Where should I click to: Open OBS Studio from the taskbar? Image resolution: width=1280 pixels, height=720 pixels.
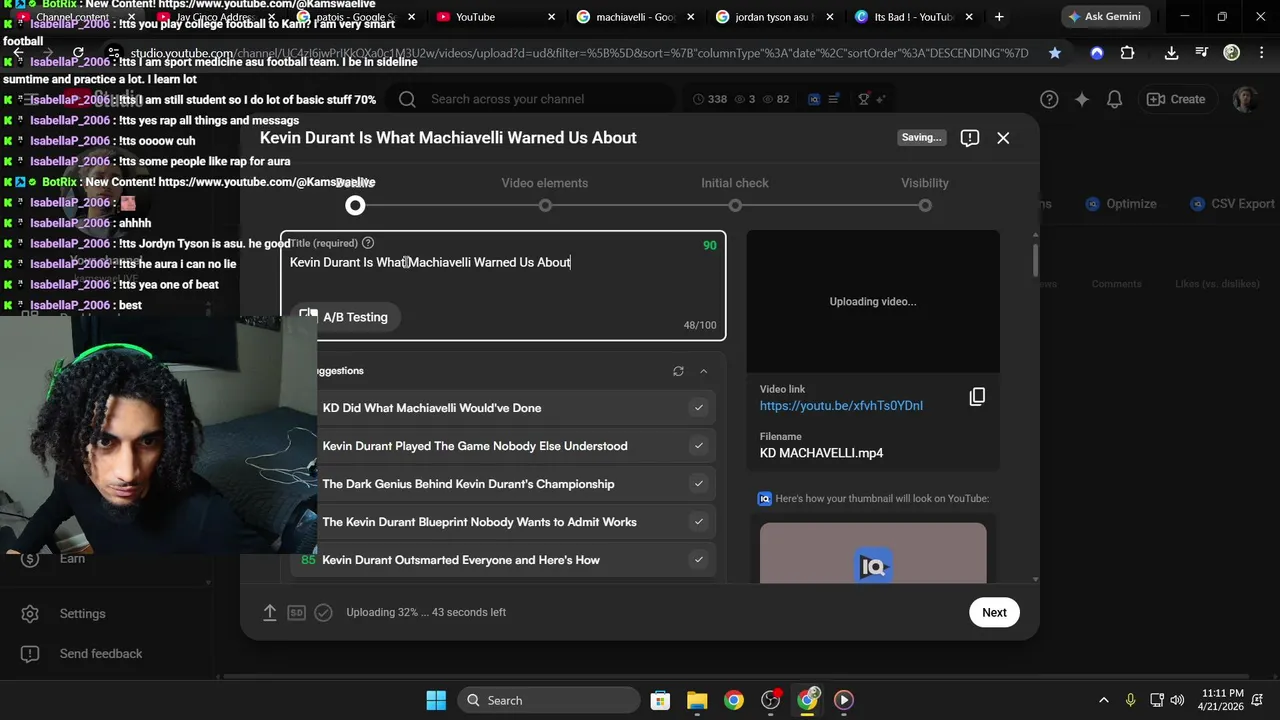pos(770,700)
